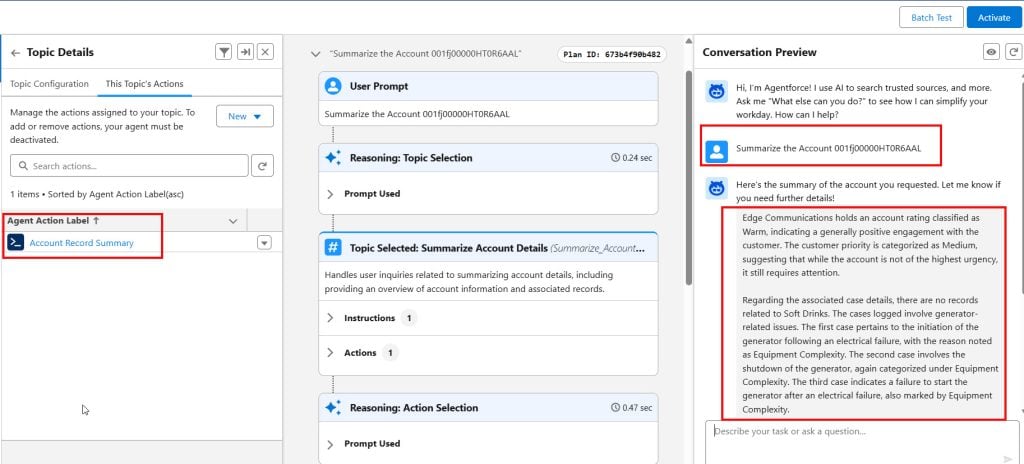Click the clock icon next to 0.47 sec
Screen dimensions: 1024x464
tap(615, 408)
